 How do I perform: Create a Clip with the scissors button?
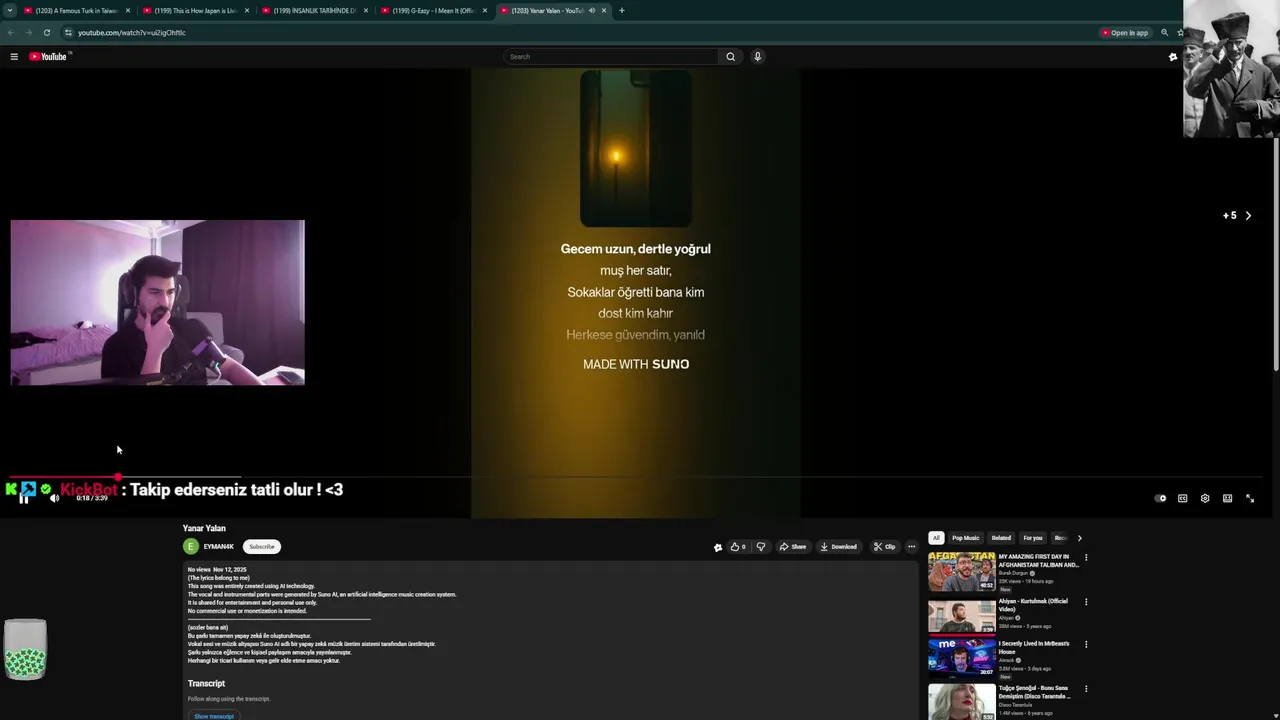pyautogui.click(x=884, y=547)
